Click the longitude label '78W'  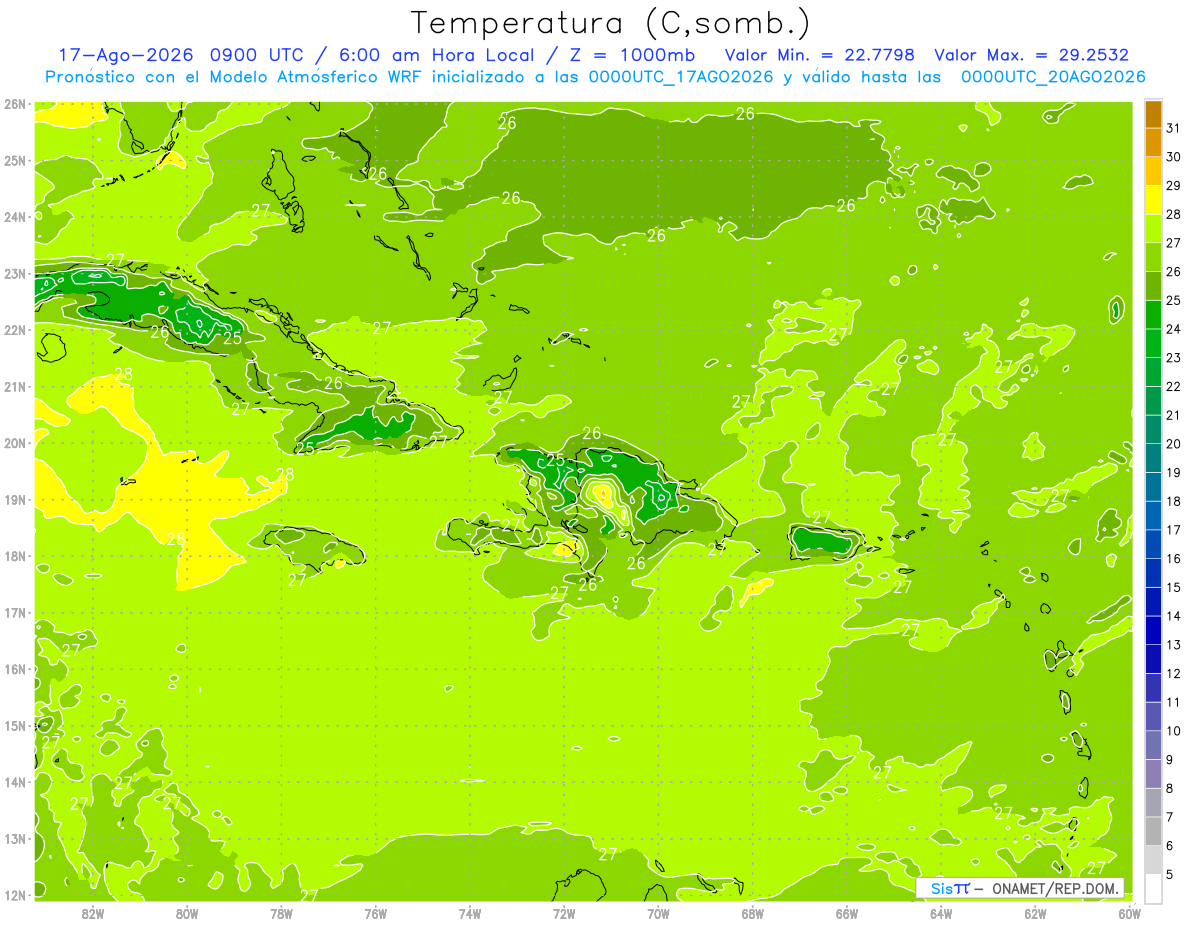(x=282, y=912)
